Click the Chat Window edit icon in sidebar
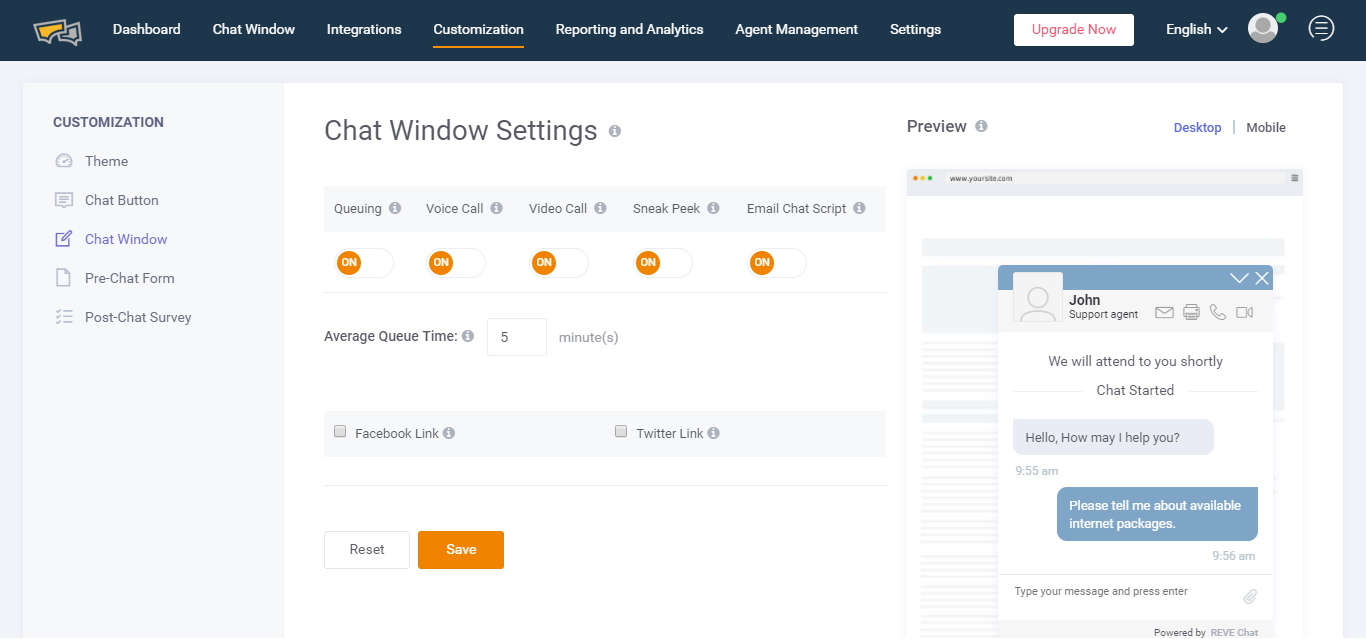Image resolution: width=1366 pixels, height=639 pixels. pyautogui.click(x=64, y=239)
